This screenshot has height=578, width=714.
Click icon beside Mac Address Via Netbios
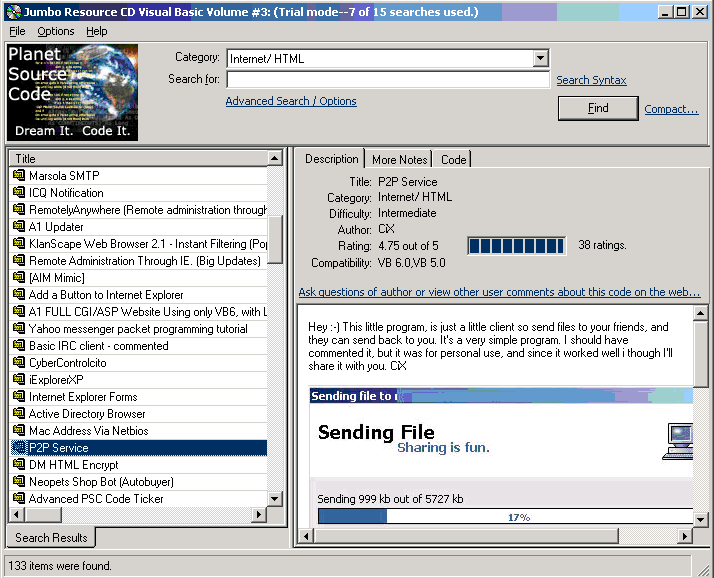coord(19,430)
